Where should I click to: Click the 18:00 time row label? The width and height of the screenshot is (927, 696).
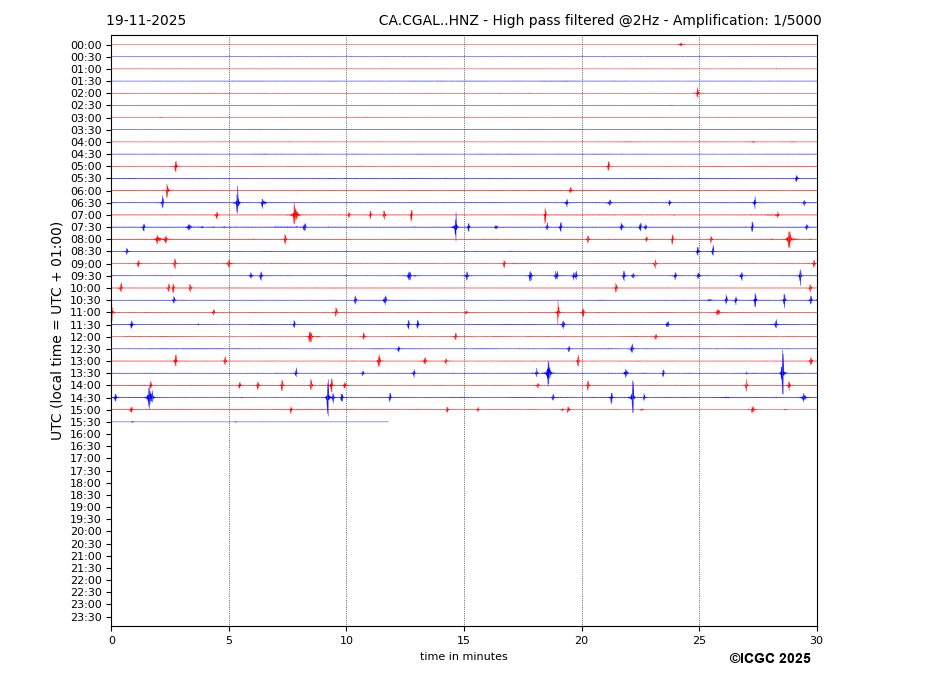coord(86,483)
